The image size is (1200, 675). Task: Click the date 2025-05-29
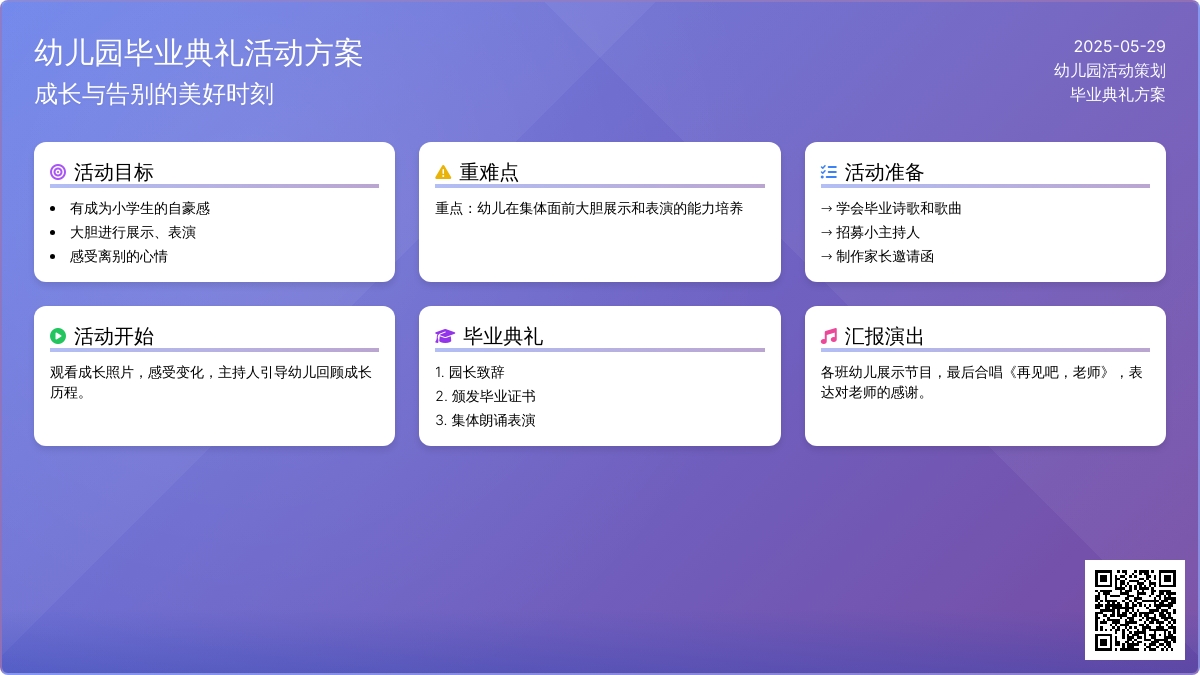click(x=1120, y=46)
